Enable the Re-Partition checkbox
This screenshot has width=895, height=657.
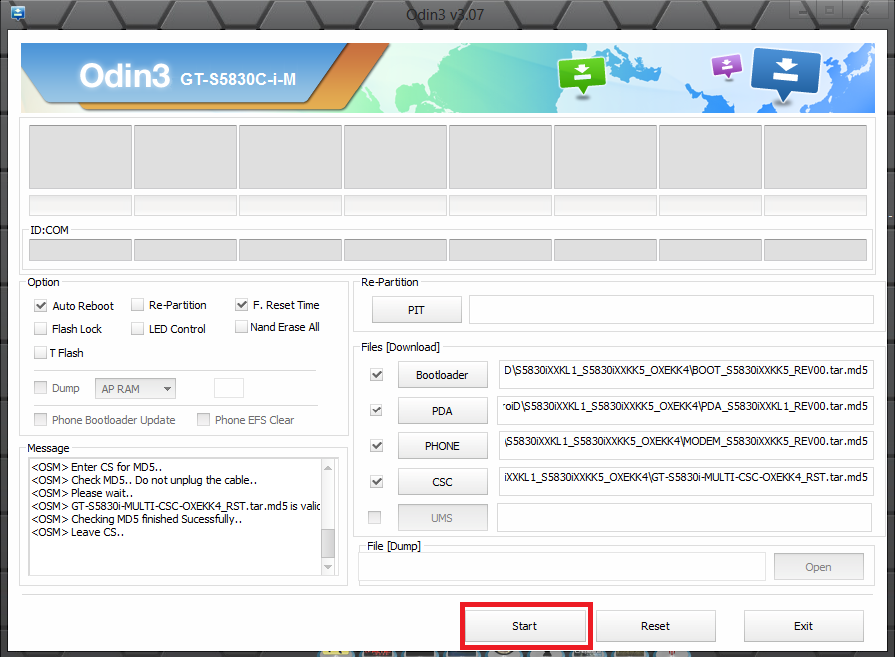point(137,305)
